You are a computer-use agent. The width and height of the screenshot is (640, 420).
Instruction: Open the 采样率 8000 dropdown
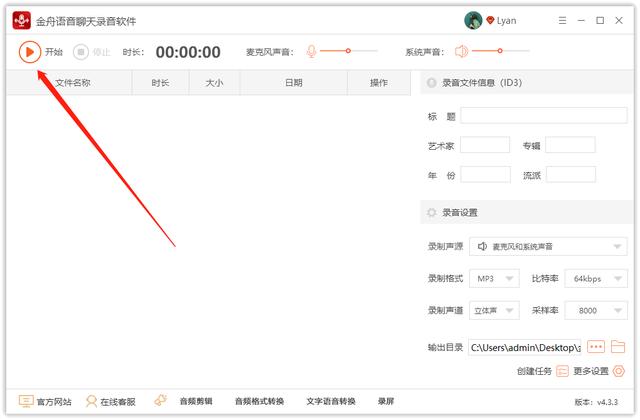[596, 311]
